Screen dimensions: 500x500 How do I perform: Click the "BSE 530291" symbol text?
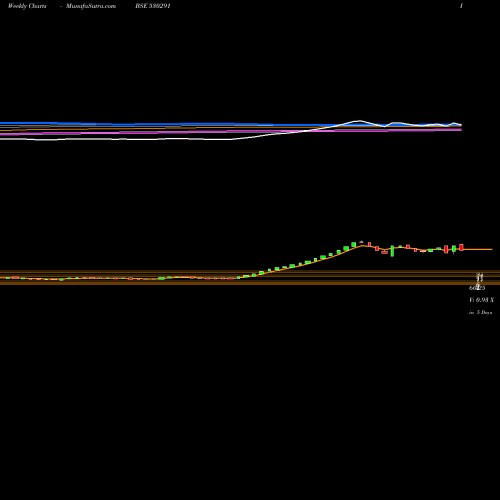coord(153,6)
